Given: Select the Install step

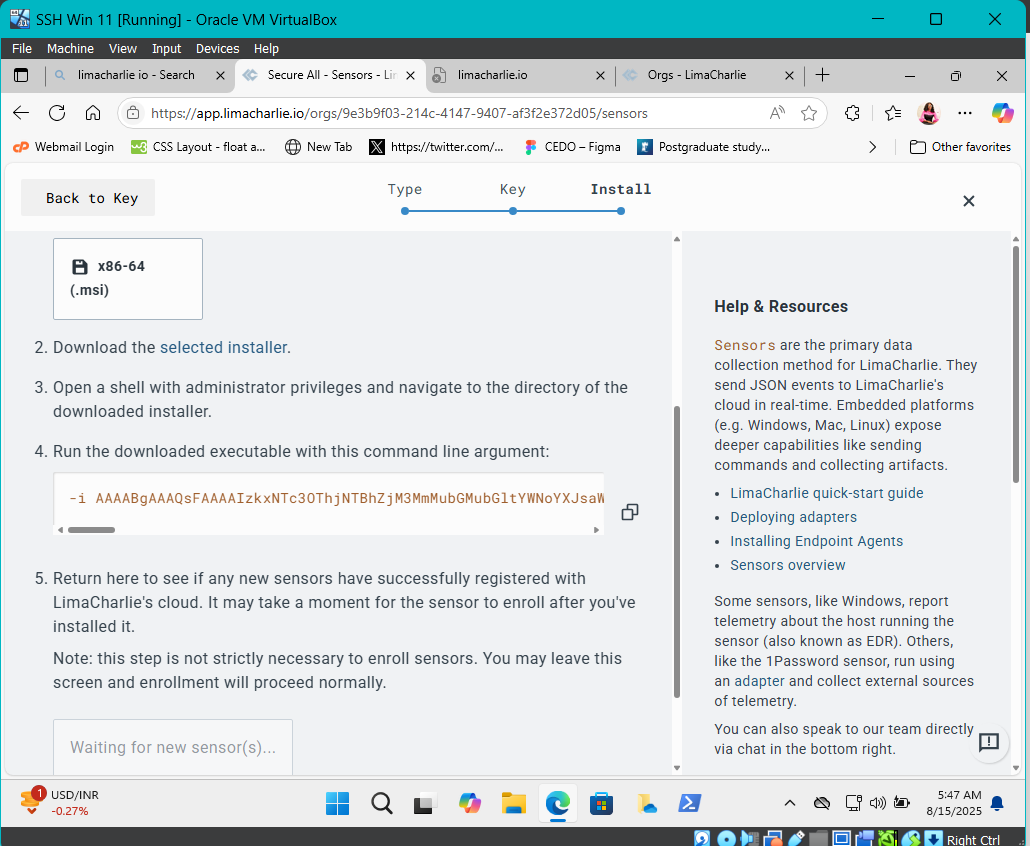Looking at the screenshot, I should click(621, 190).
